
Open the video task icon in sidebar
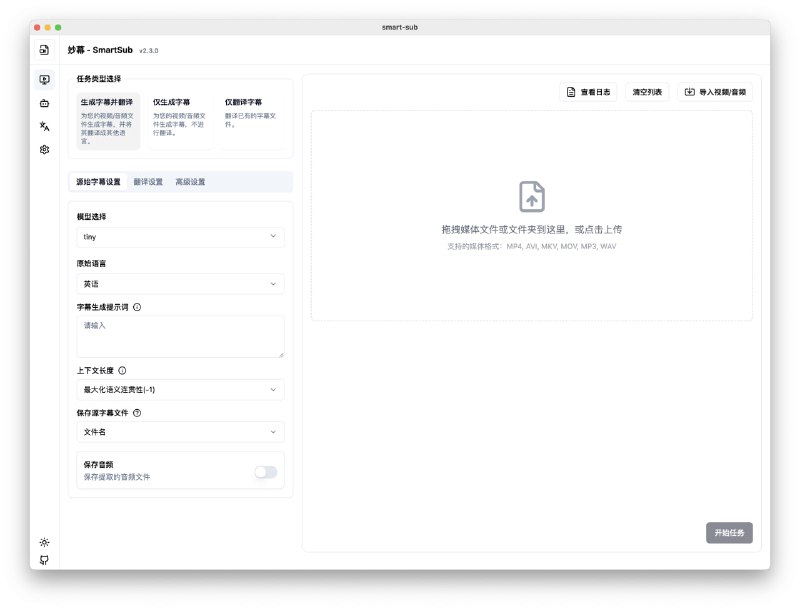44,80
